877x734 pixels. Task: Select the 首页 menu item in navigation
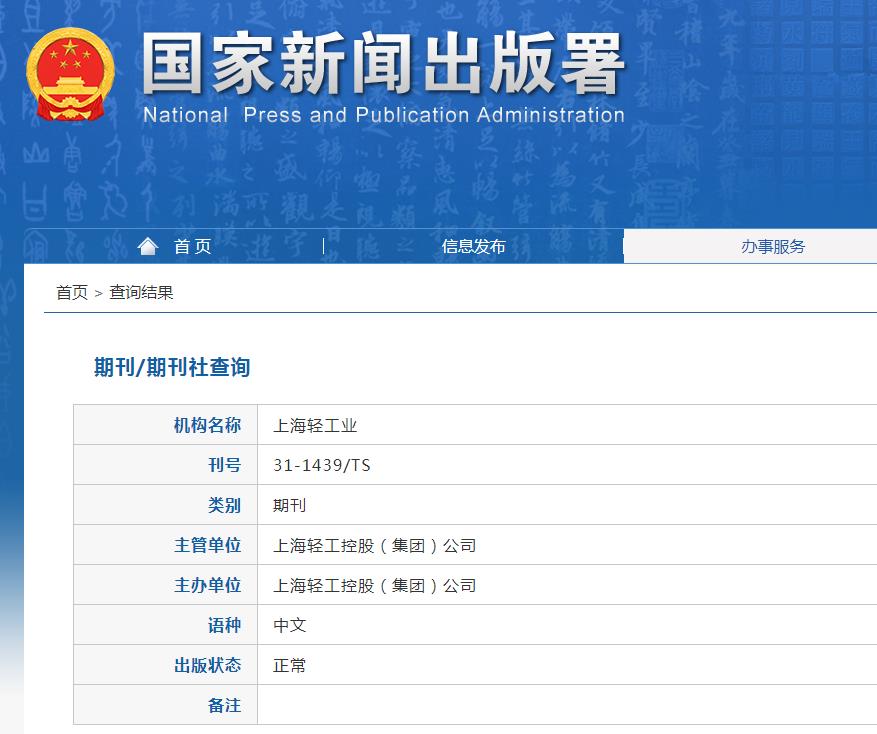tap(190, 246)
